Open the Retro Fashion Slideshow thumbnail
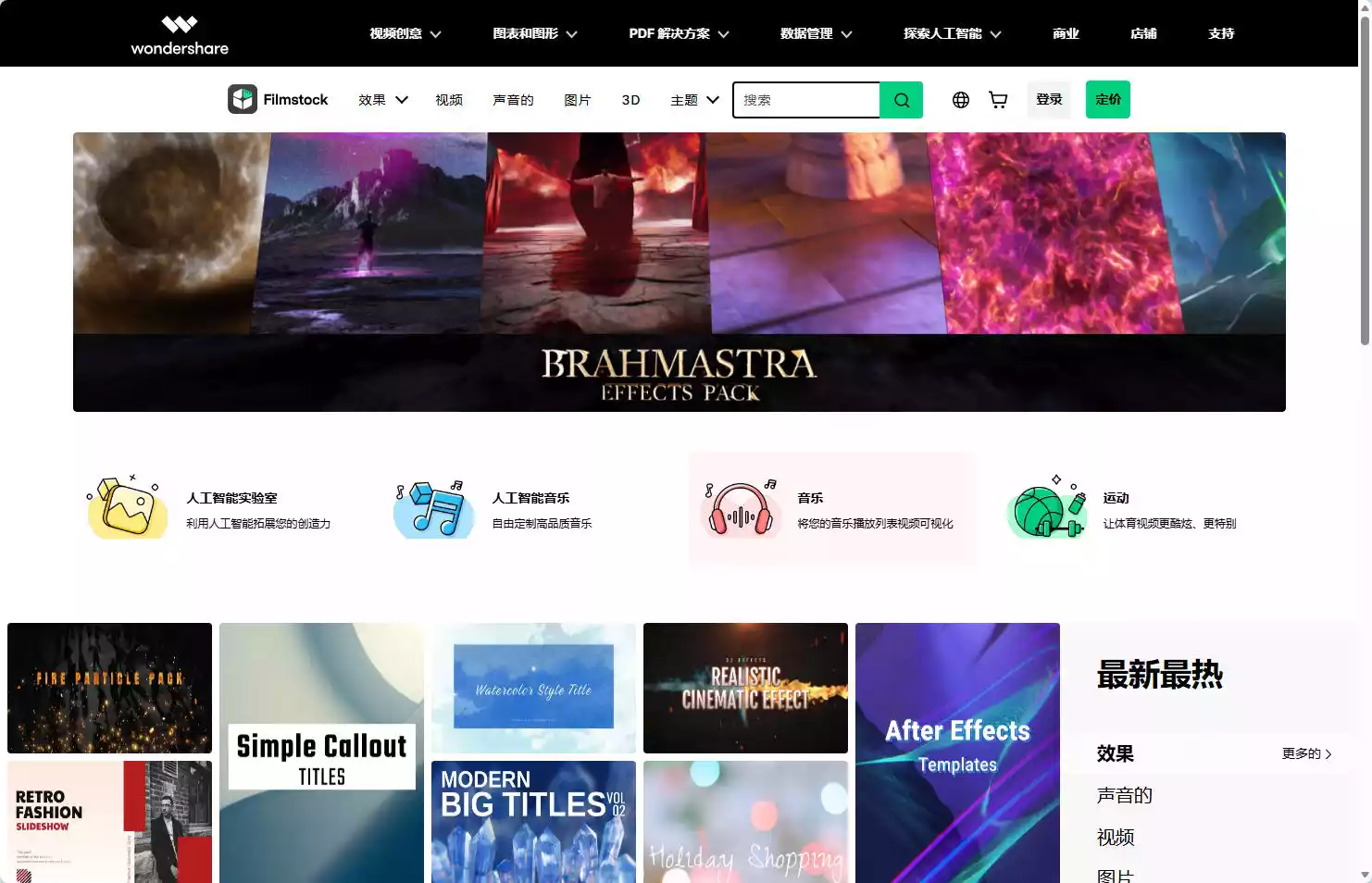 pyautogui.click(x=109, y=822)
